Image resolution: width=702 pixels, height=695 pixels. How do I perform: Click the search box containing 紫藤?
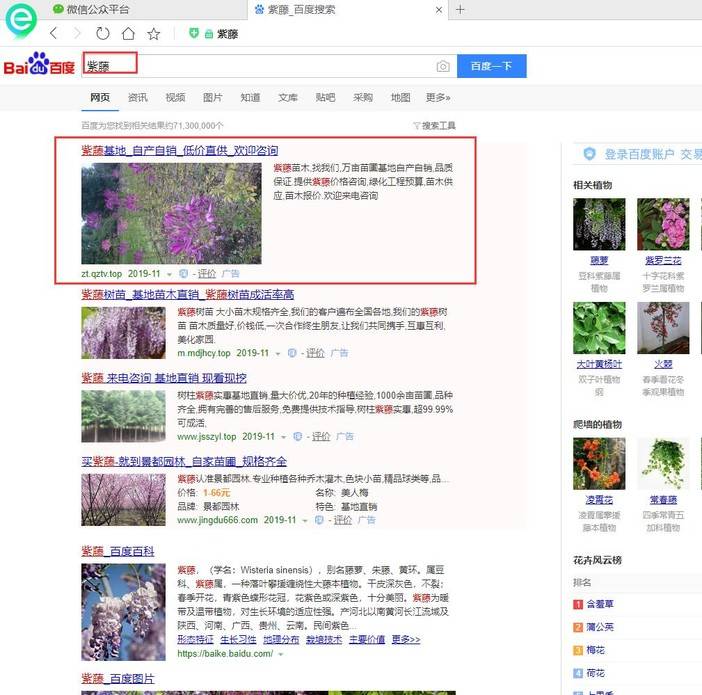point(260,66)
